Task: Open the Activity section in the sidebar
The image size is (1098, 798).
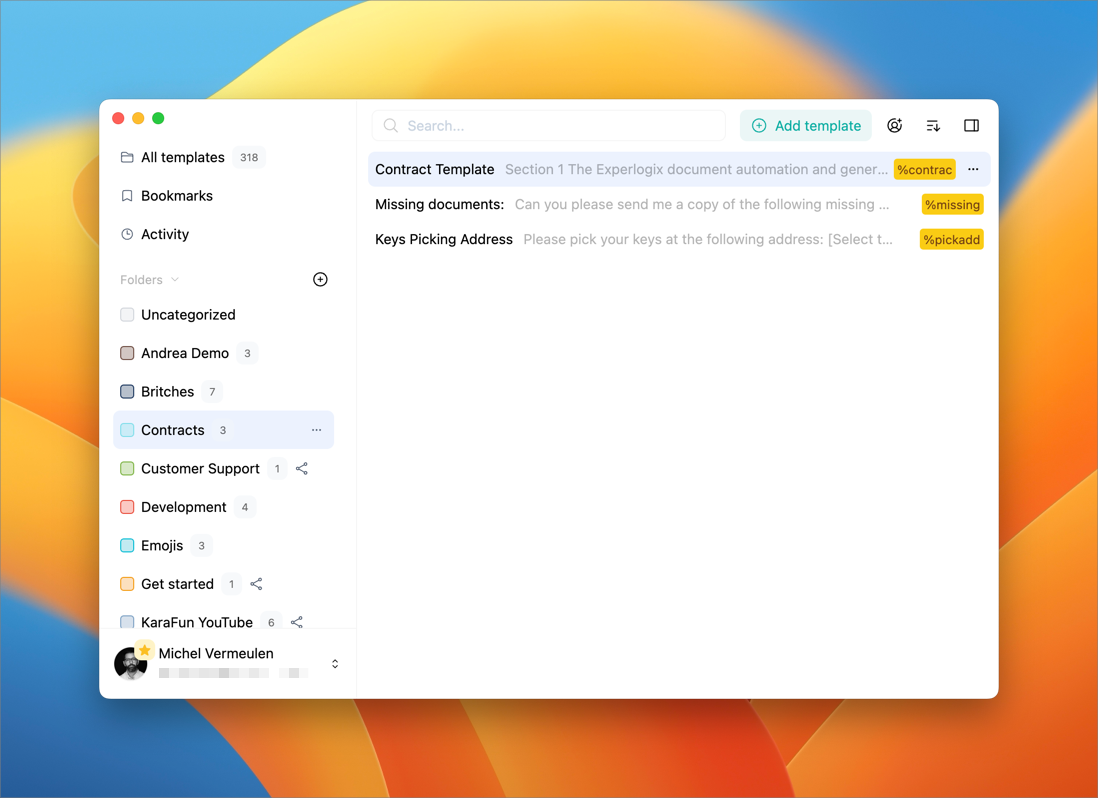Action: click(166, 234)
